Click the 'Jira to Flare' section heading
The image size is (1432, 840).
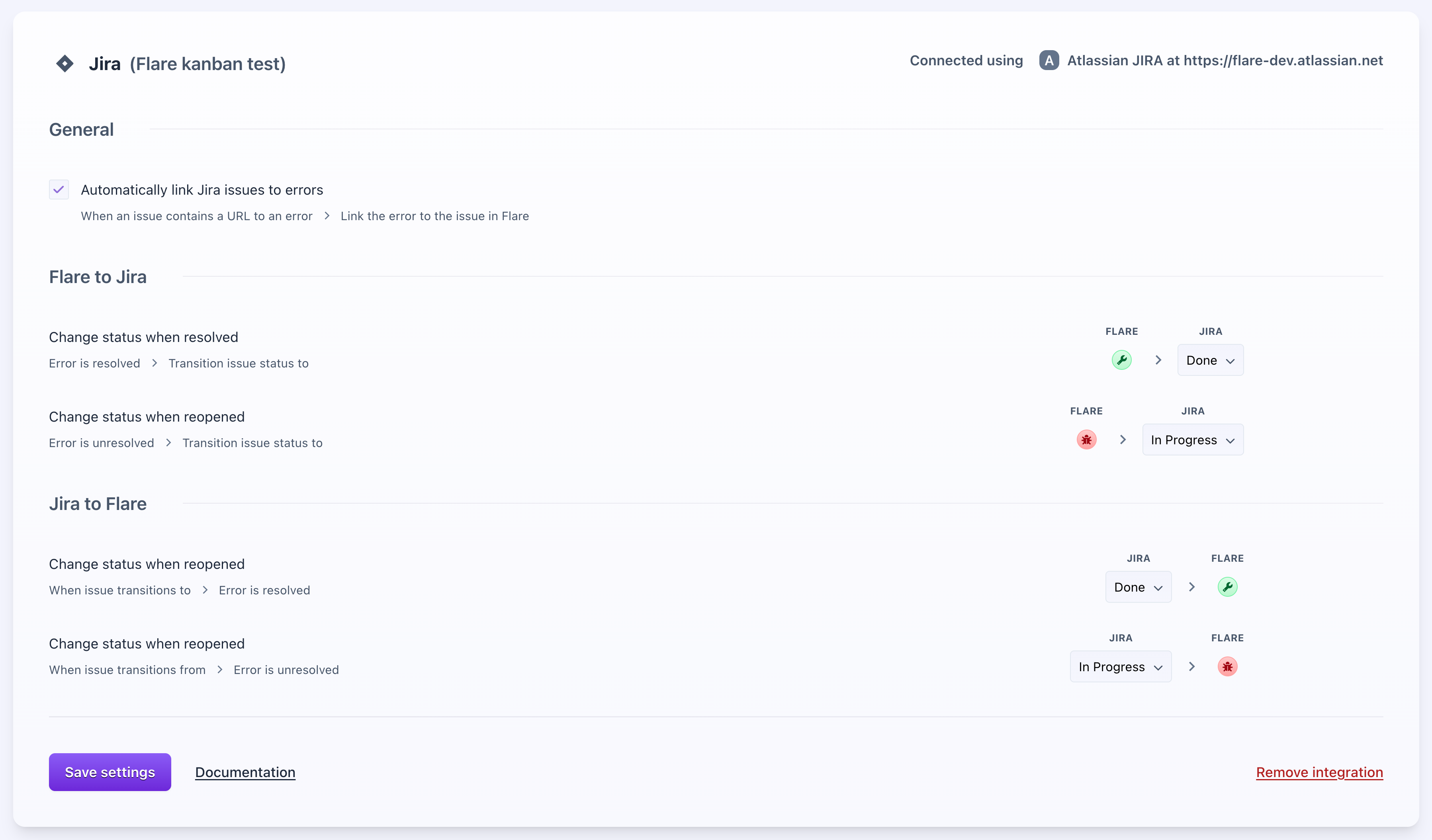coord(98,504)
